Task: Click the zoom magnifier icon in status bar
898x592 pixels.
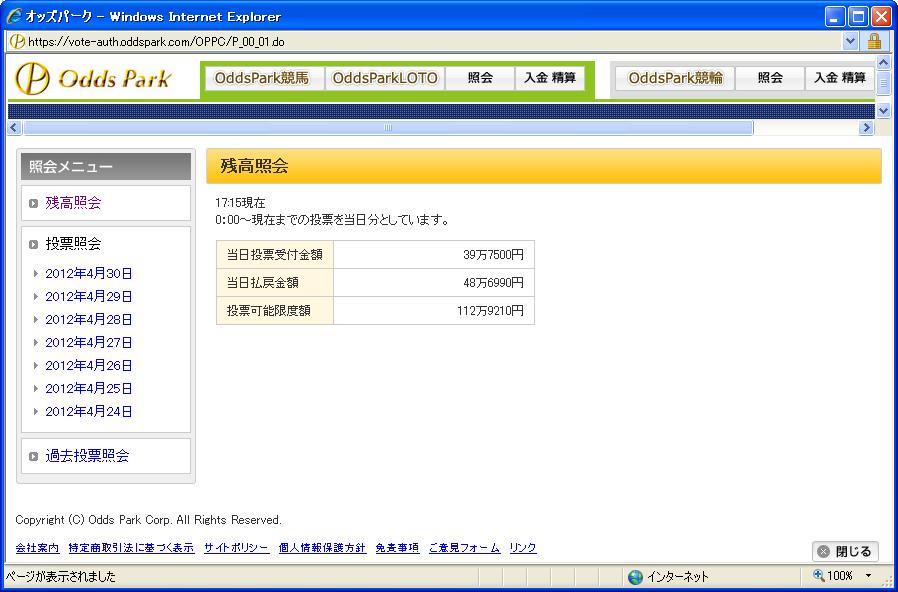Action: click(818, 575)
